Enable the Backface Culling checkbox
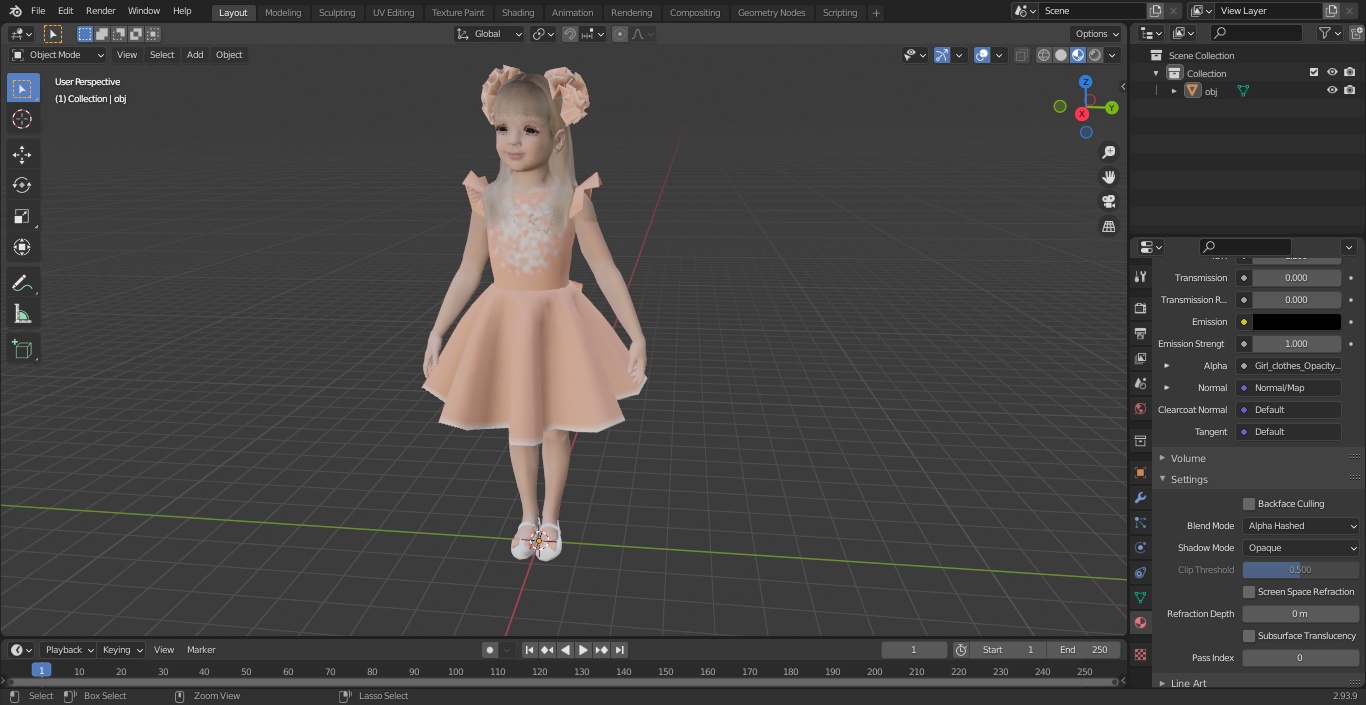 [x=1249, y=504]
